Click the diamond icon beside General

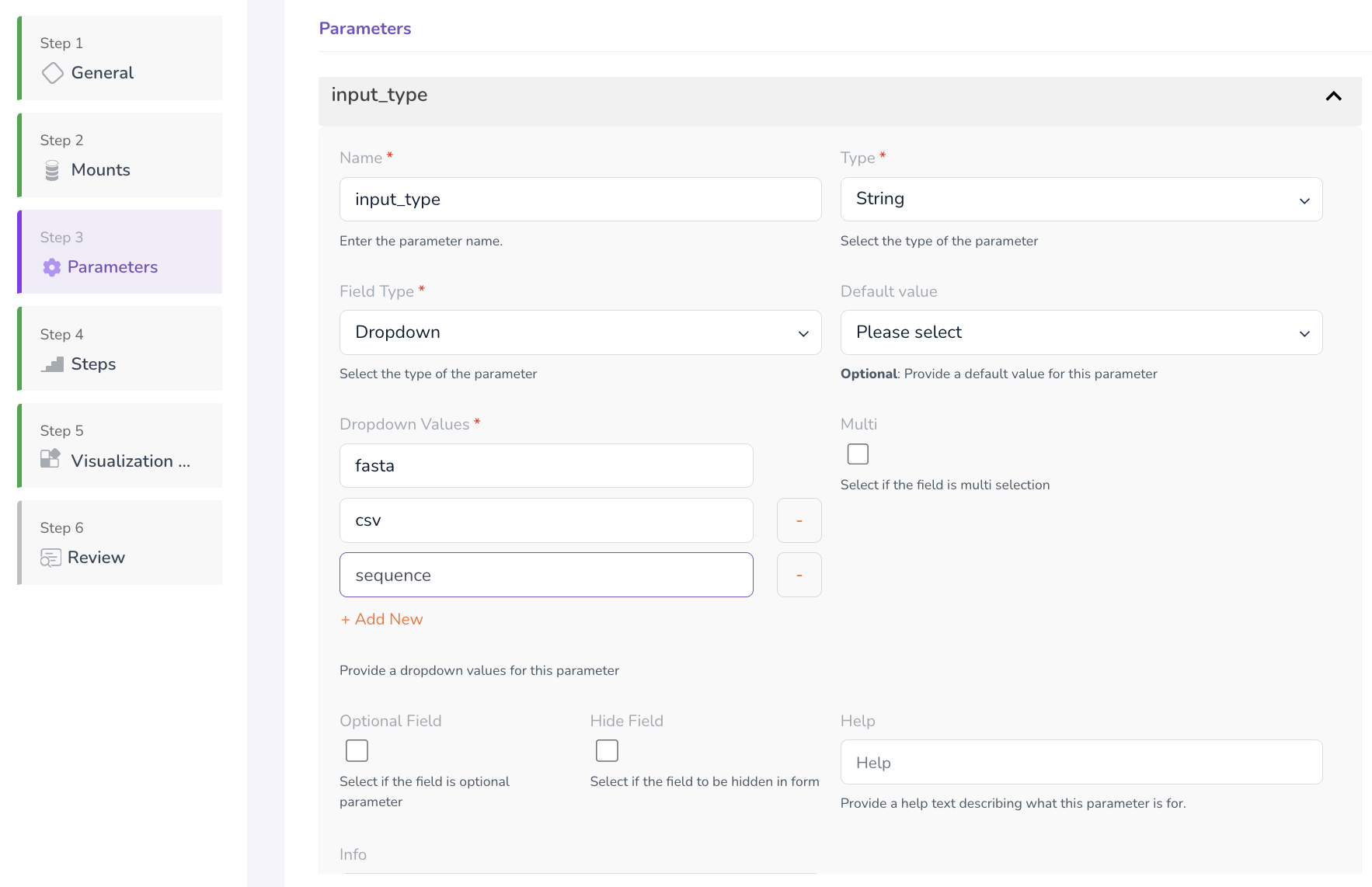(x=52, y=73)
